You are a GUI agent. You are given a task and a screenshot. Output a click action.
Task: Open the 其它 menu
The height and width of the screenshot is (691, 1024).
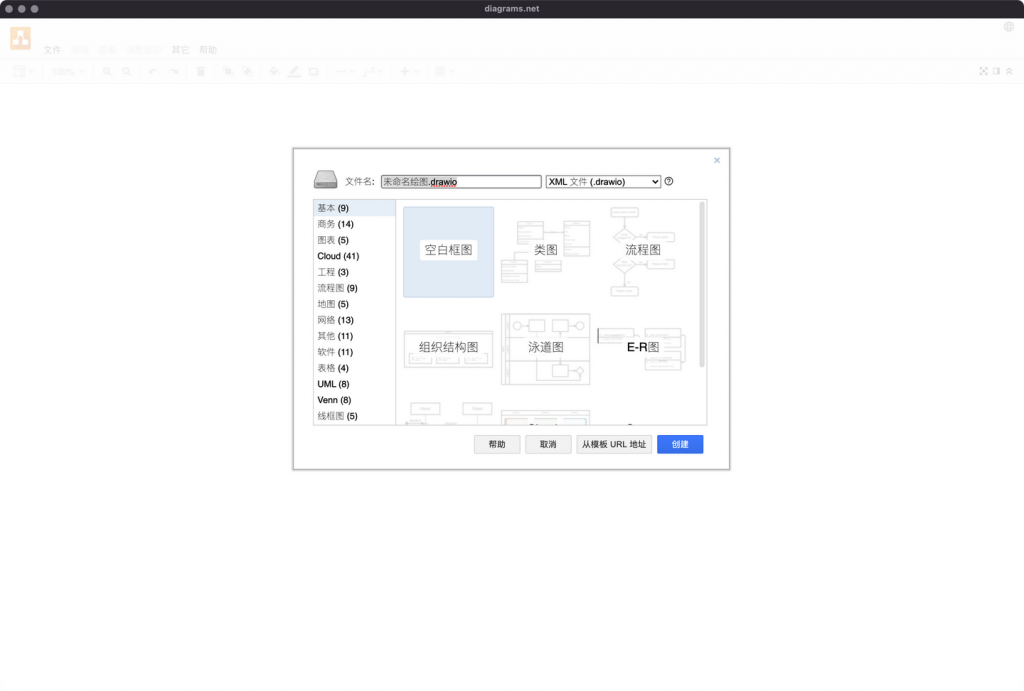[x=180, y=50]
